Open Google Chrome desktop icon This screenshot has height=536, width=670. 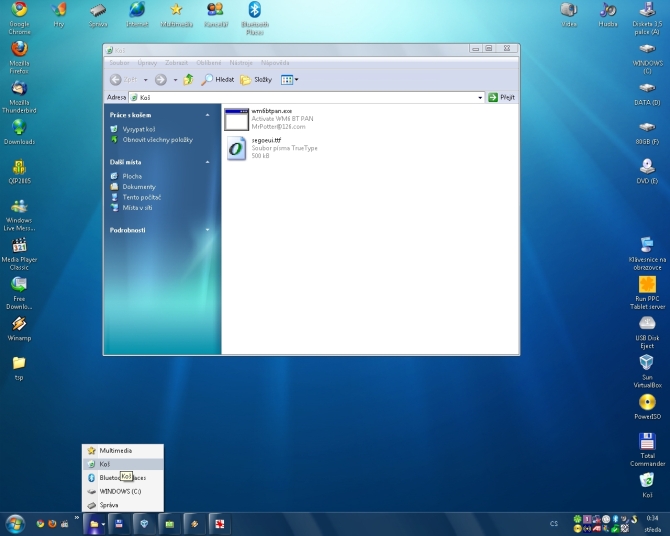tap(18, 13)
